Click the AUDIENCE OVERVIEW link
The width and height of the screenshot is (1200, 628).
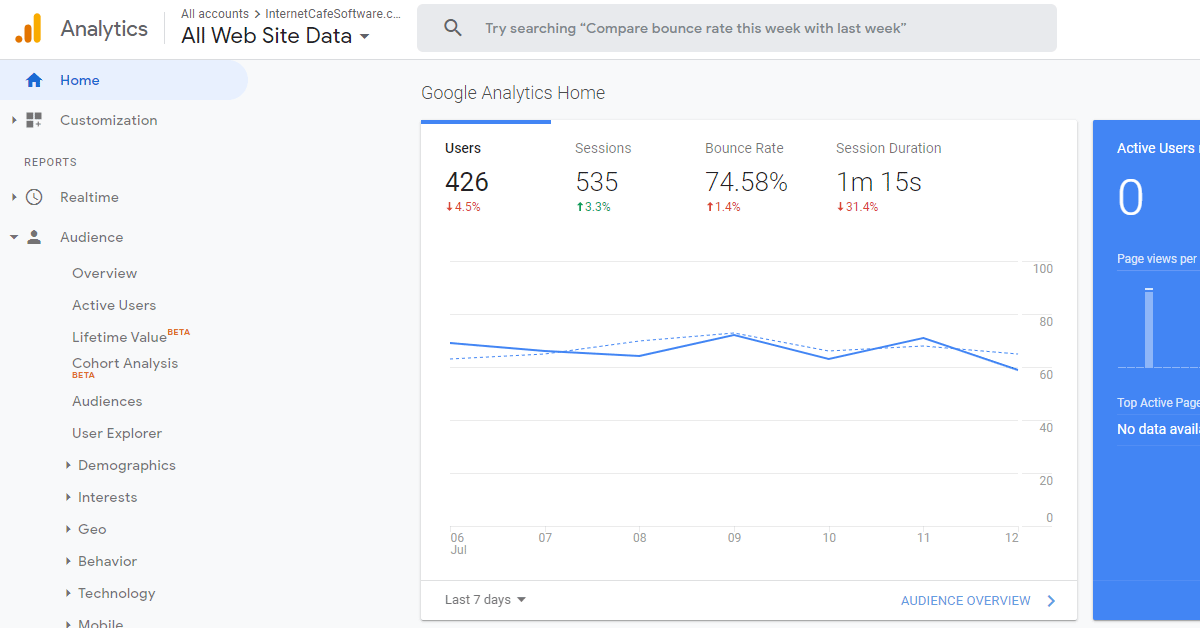(x=965, y=601)
